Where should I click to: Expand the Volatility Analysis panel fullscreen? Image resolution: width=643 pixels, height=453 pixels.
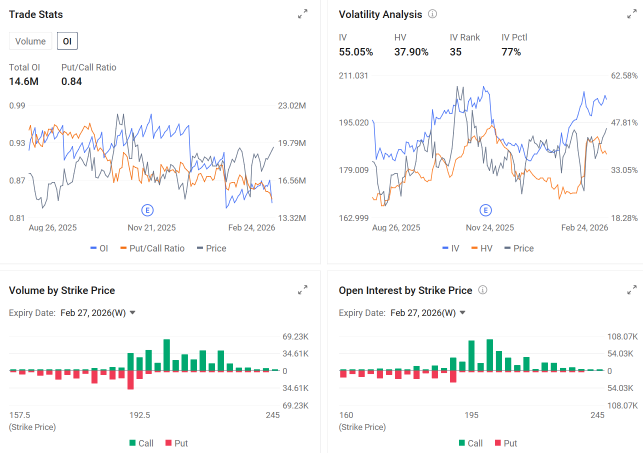coord(632,14)
